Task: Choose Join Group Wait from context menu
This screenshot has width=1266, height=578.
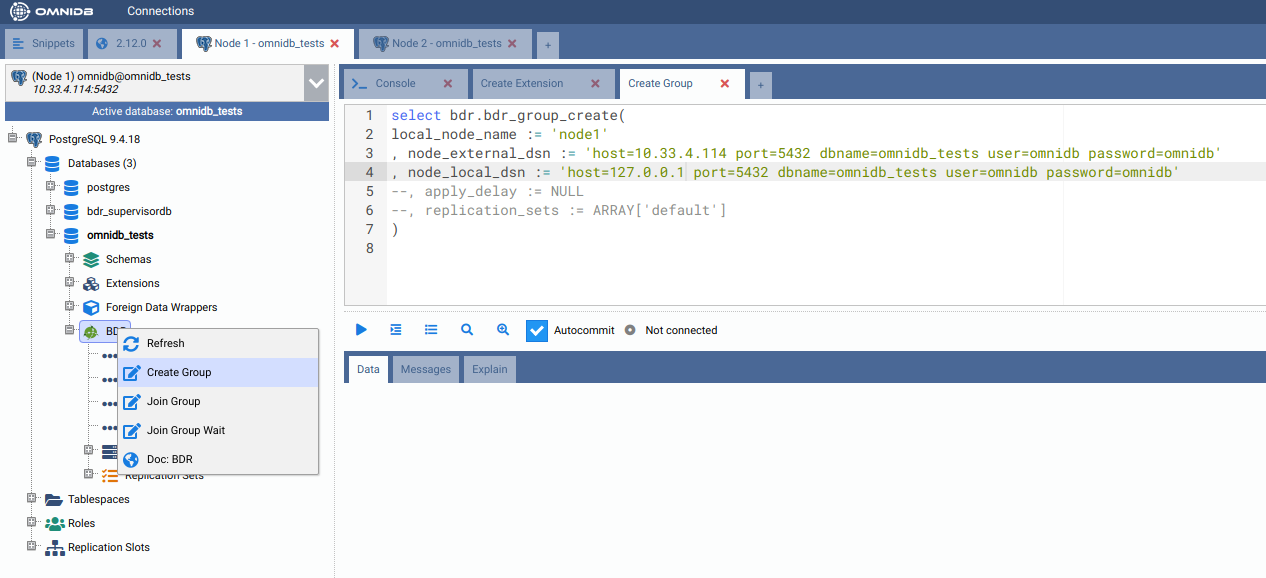Action: [218, 430]
